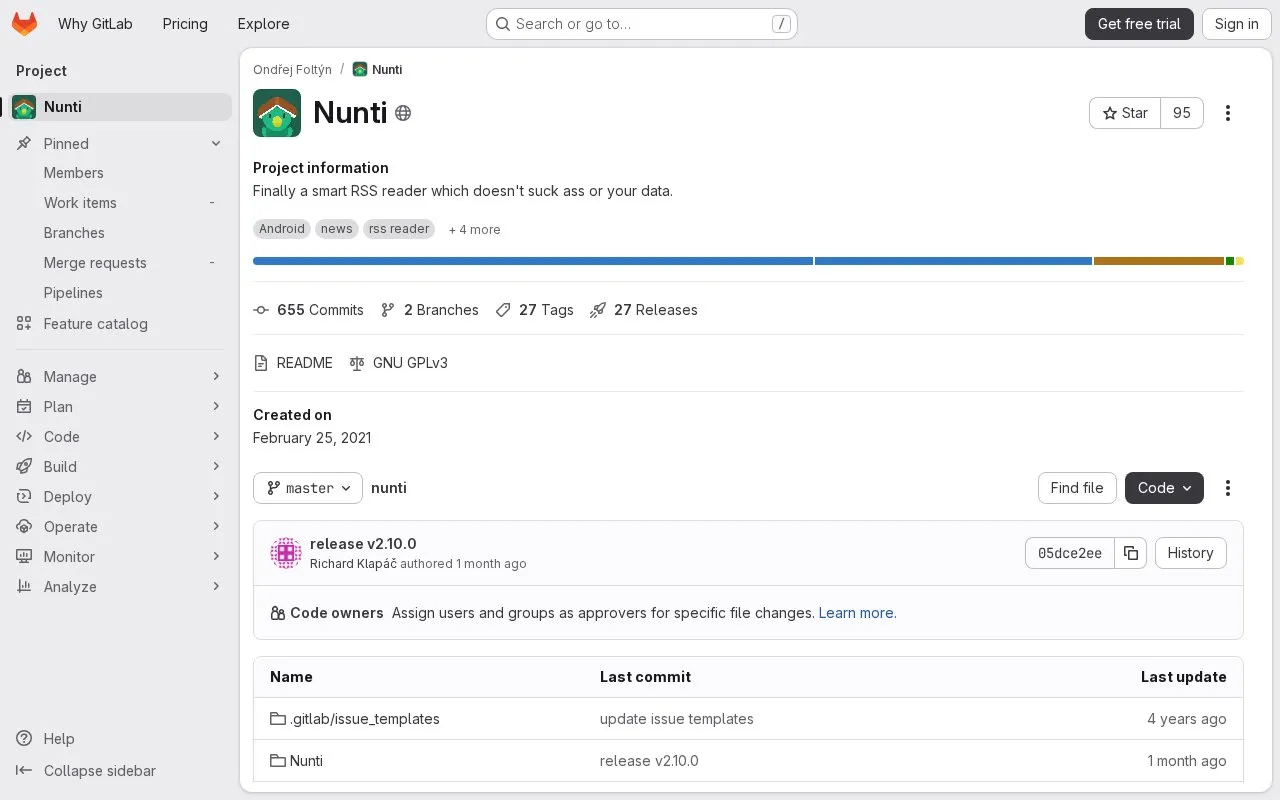Click the GitLab fox logo
The image size is (1280, 800).
pos(24,24)
